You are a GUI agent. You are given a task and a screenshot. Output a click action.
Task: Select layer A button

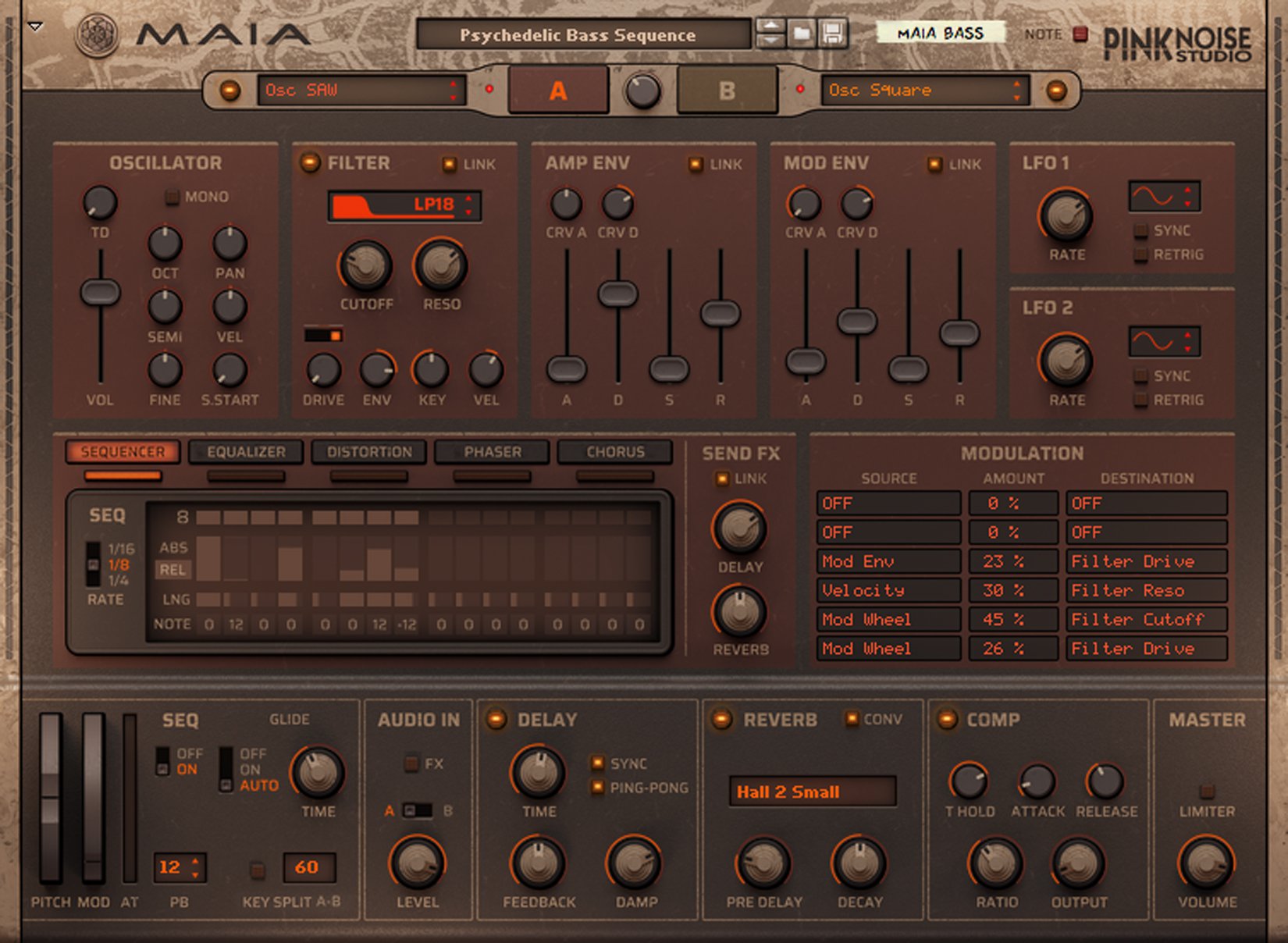558,91
